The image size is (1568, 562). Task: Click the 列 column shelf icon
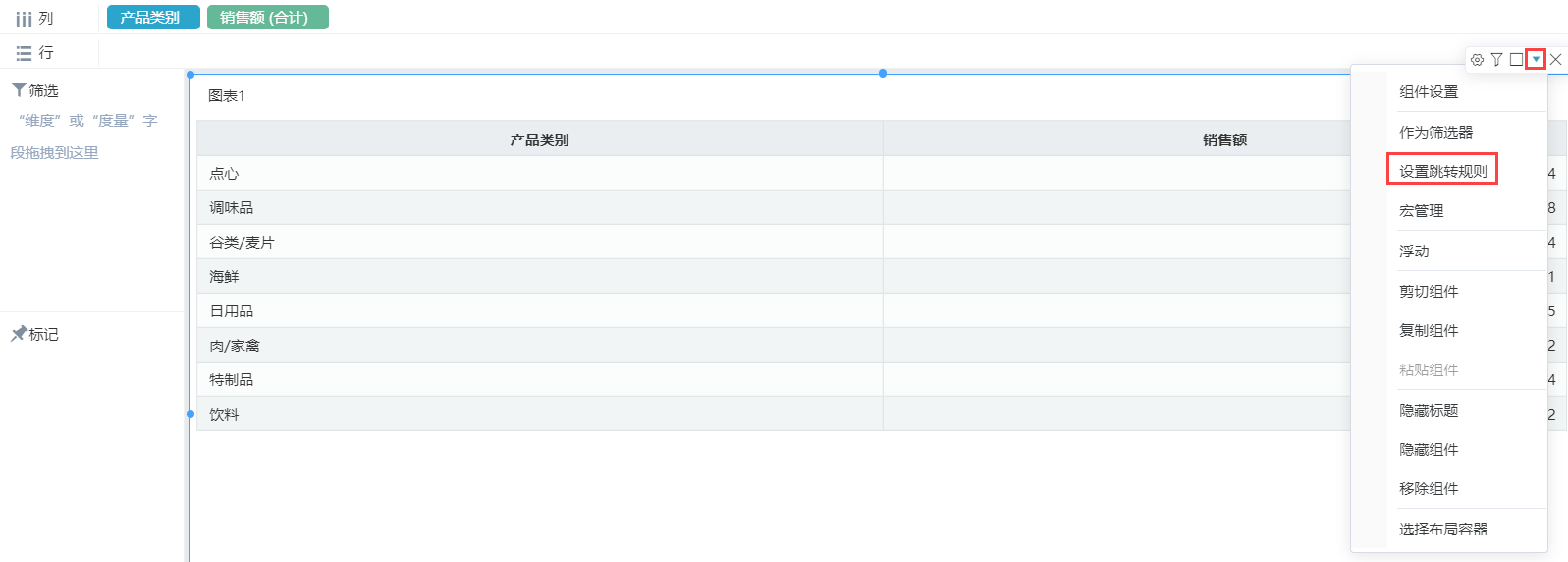point(24,19)
